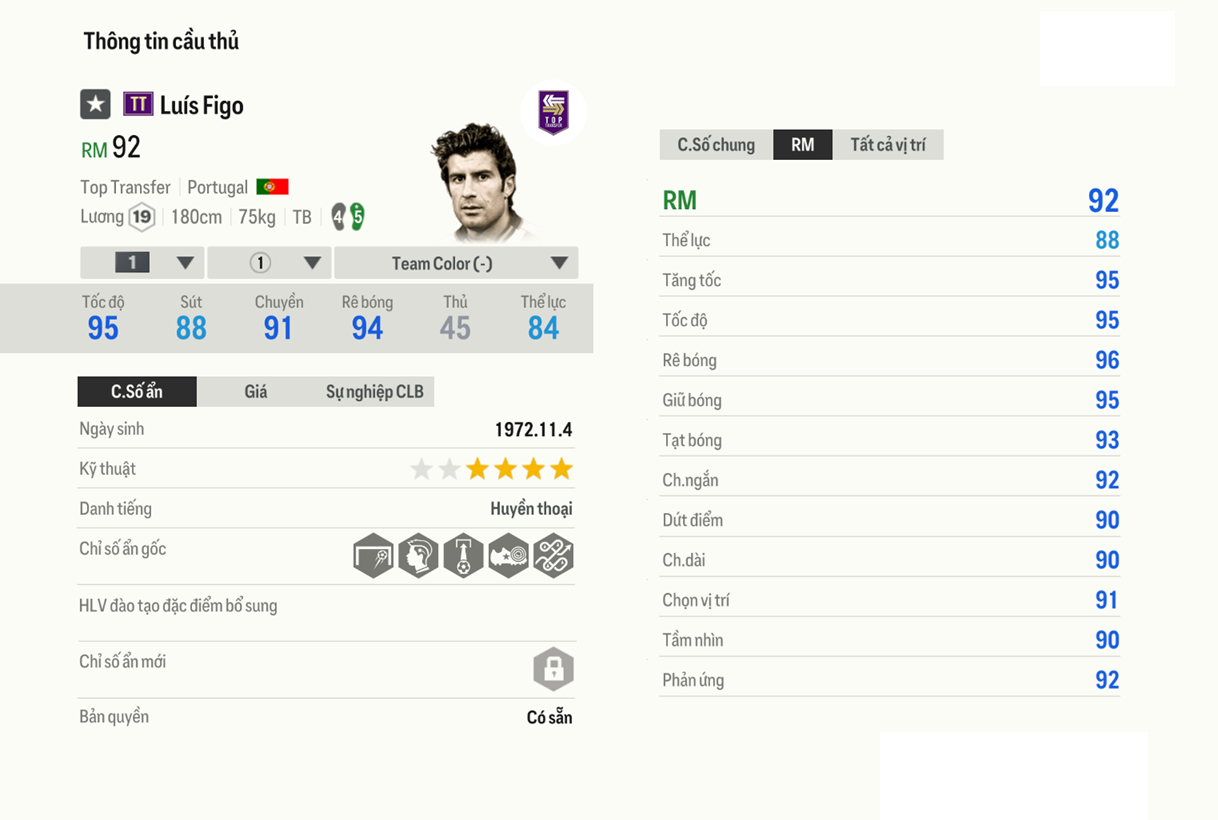This screenshot has width=1218, height=820.
Task: Click the goal-shot hidden trait icon
Action: click(x=373, y=556)
